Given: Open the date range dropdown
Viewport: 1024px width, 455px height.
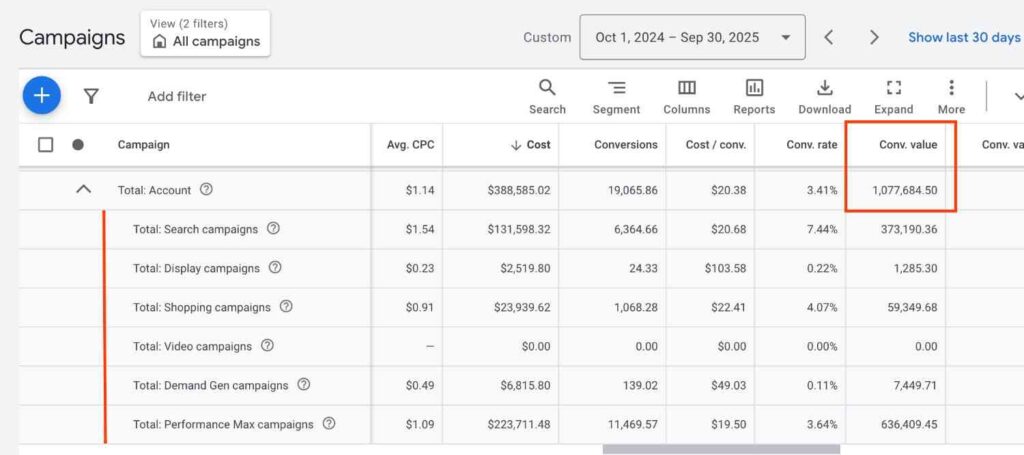Looking at the screenshot, I should click(692, 37).
